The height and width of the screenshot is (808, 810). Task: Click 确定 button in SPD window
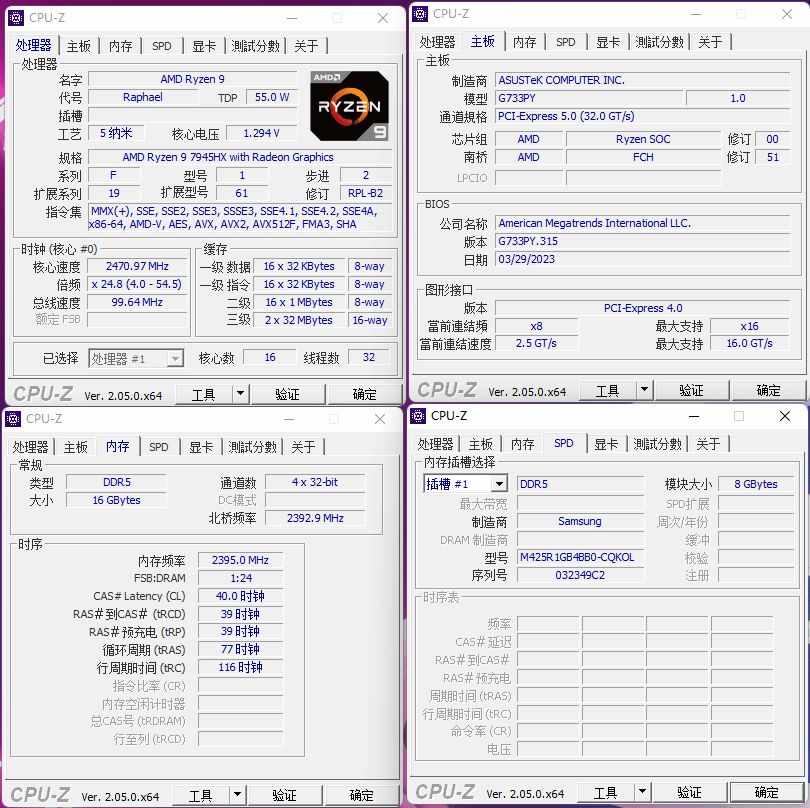tap(767, 791)
